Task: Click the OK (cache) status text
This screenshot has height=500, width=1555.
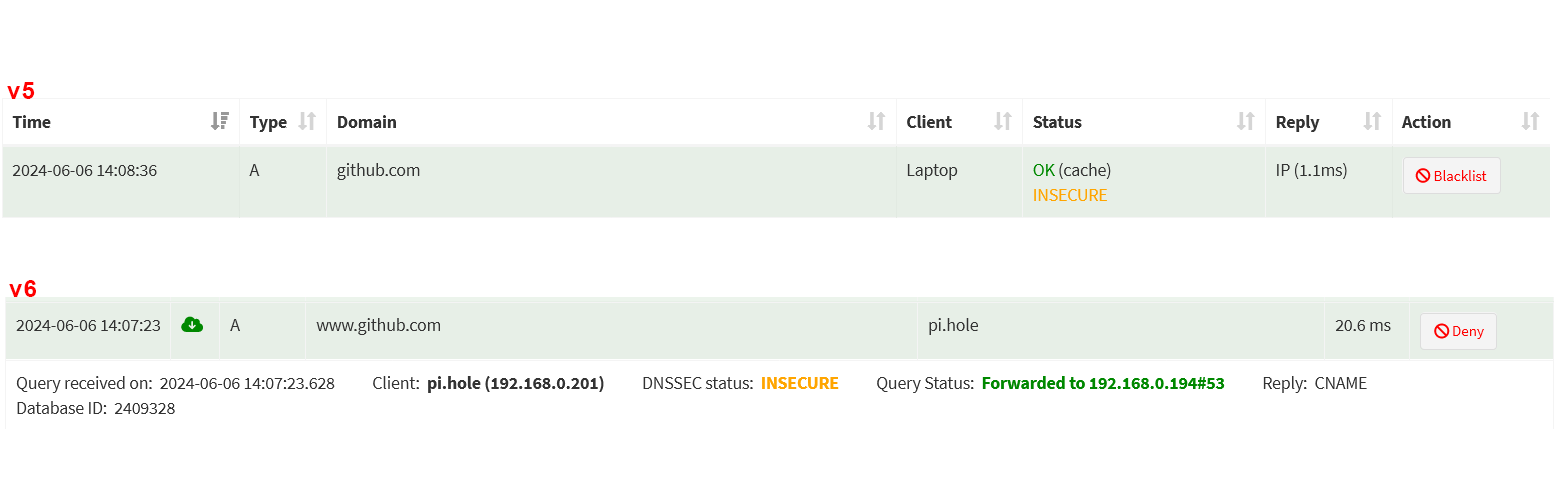Action: tap(1071, 170)
